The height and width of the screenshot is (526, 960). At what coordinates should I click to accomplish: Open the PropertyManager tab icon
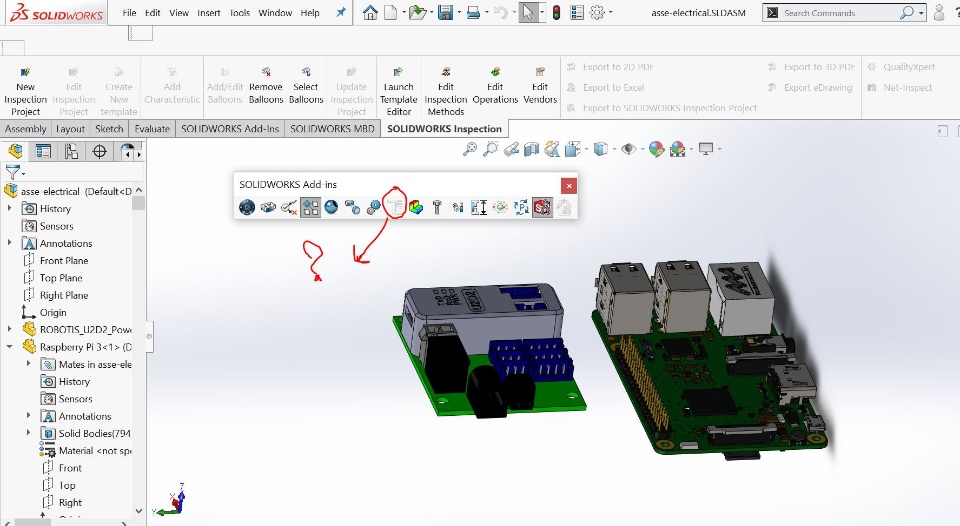(43, 151)
